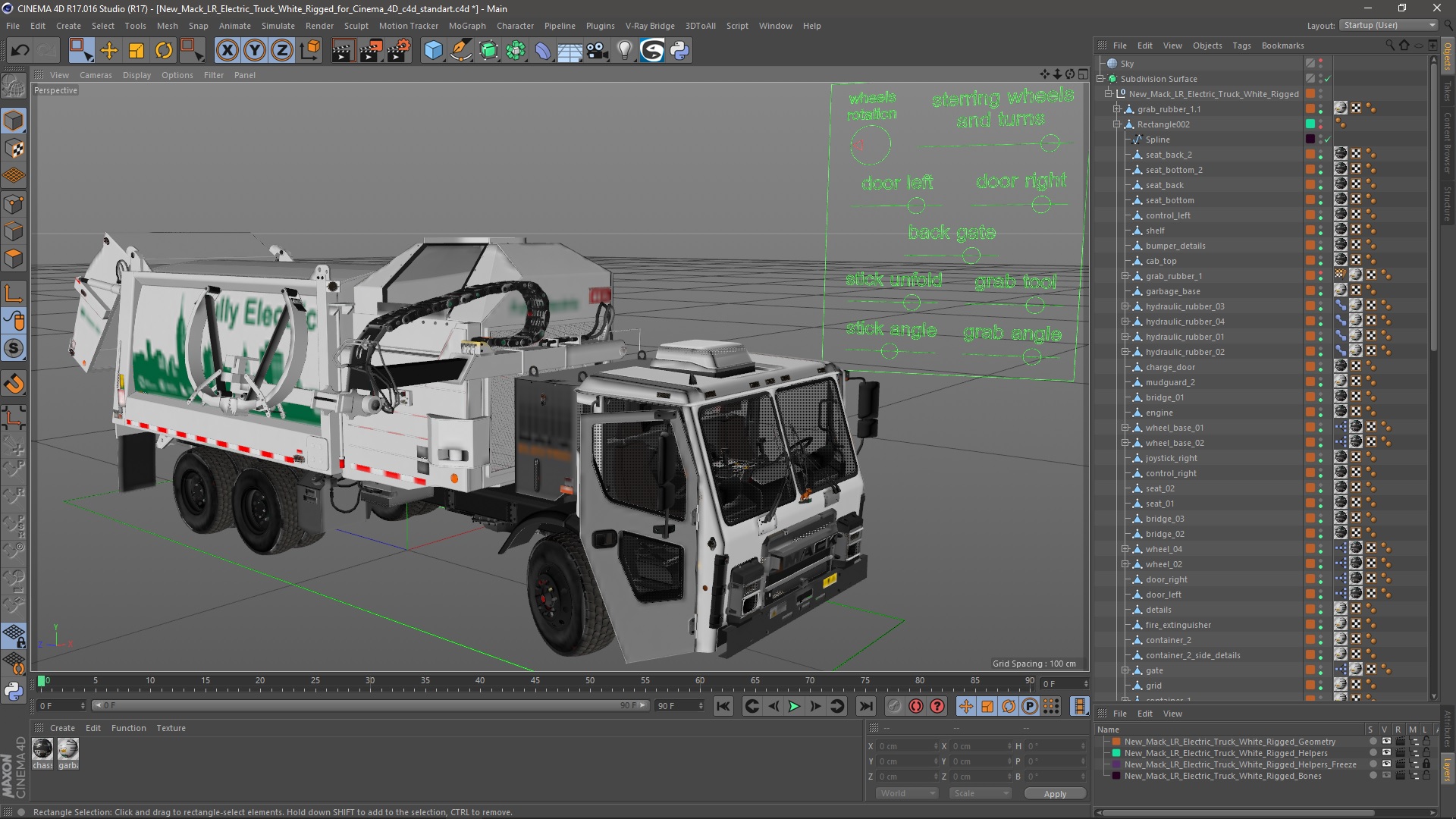This screenshot has height=819, width=1456.
Task: Open Edit Render Settings icon
Action: click(399, 51)
